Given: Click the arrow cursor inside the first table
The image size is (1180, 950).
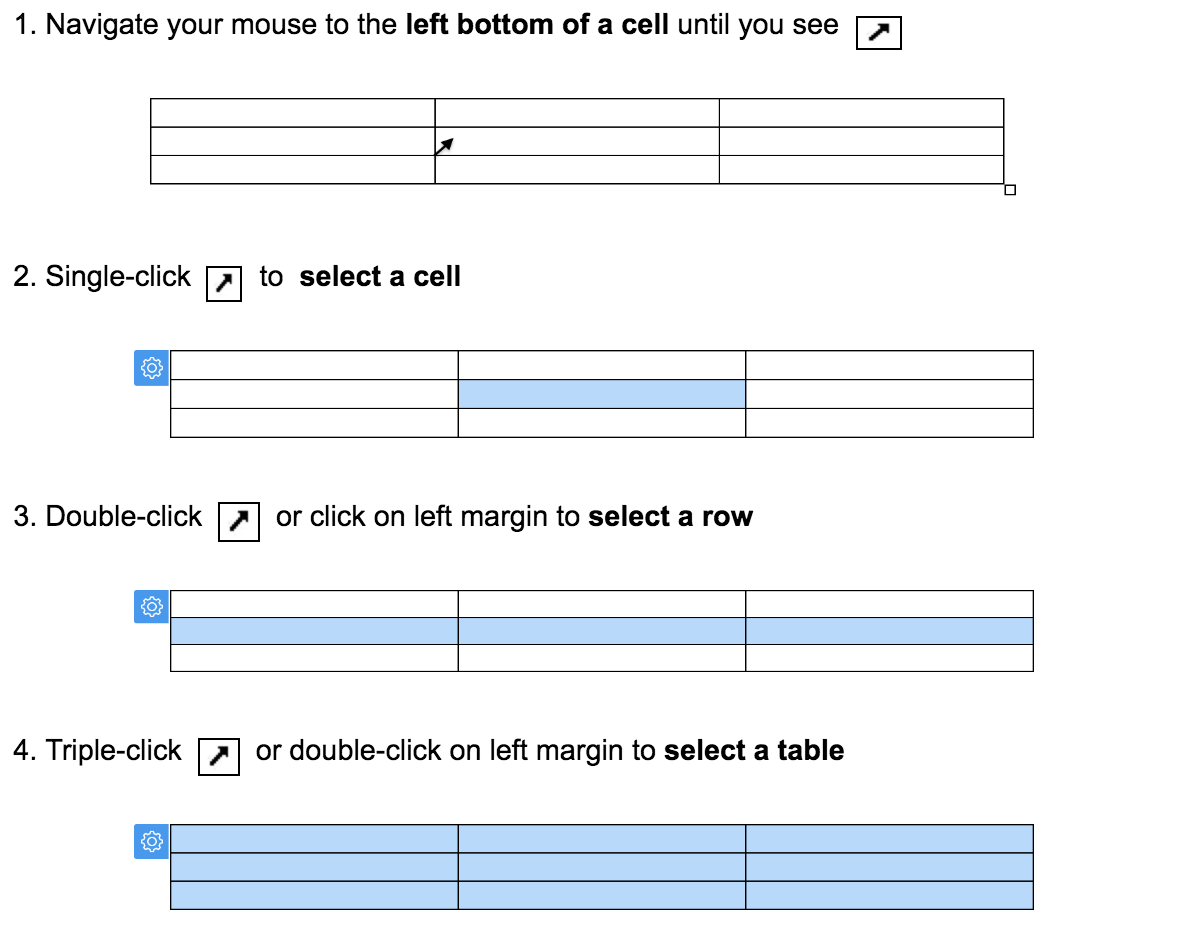Looking at the screenshot, I should [444, 146].
